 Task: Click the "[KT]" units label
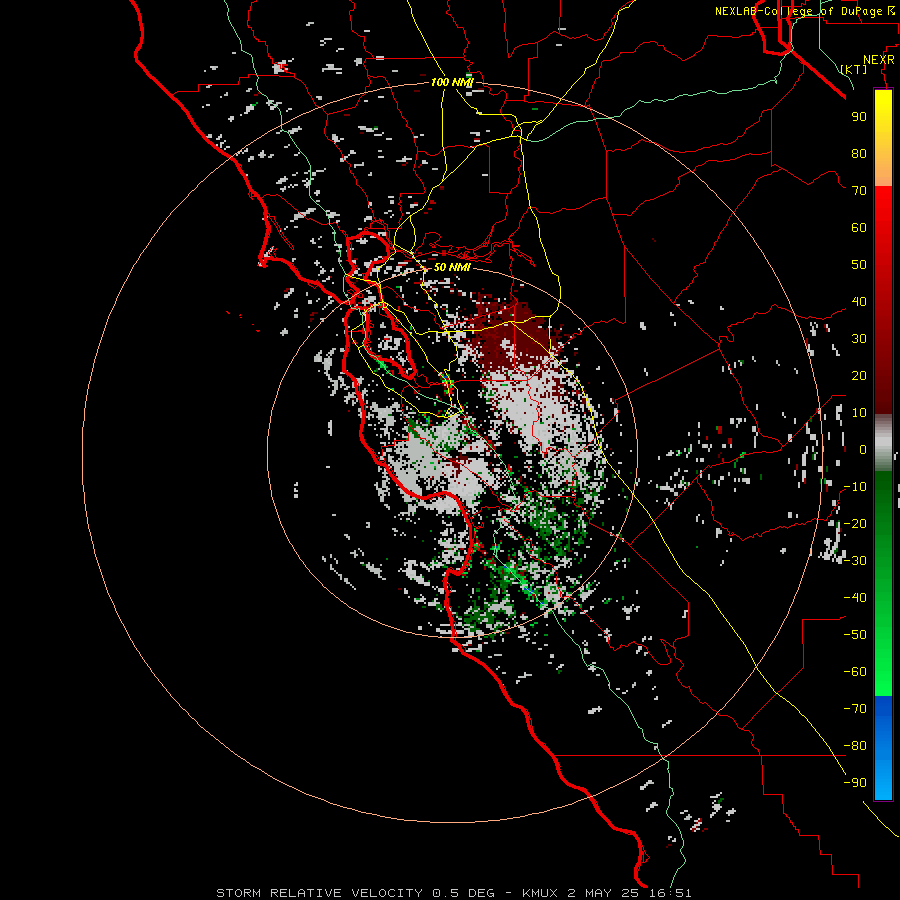[x=854, y=69]
